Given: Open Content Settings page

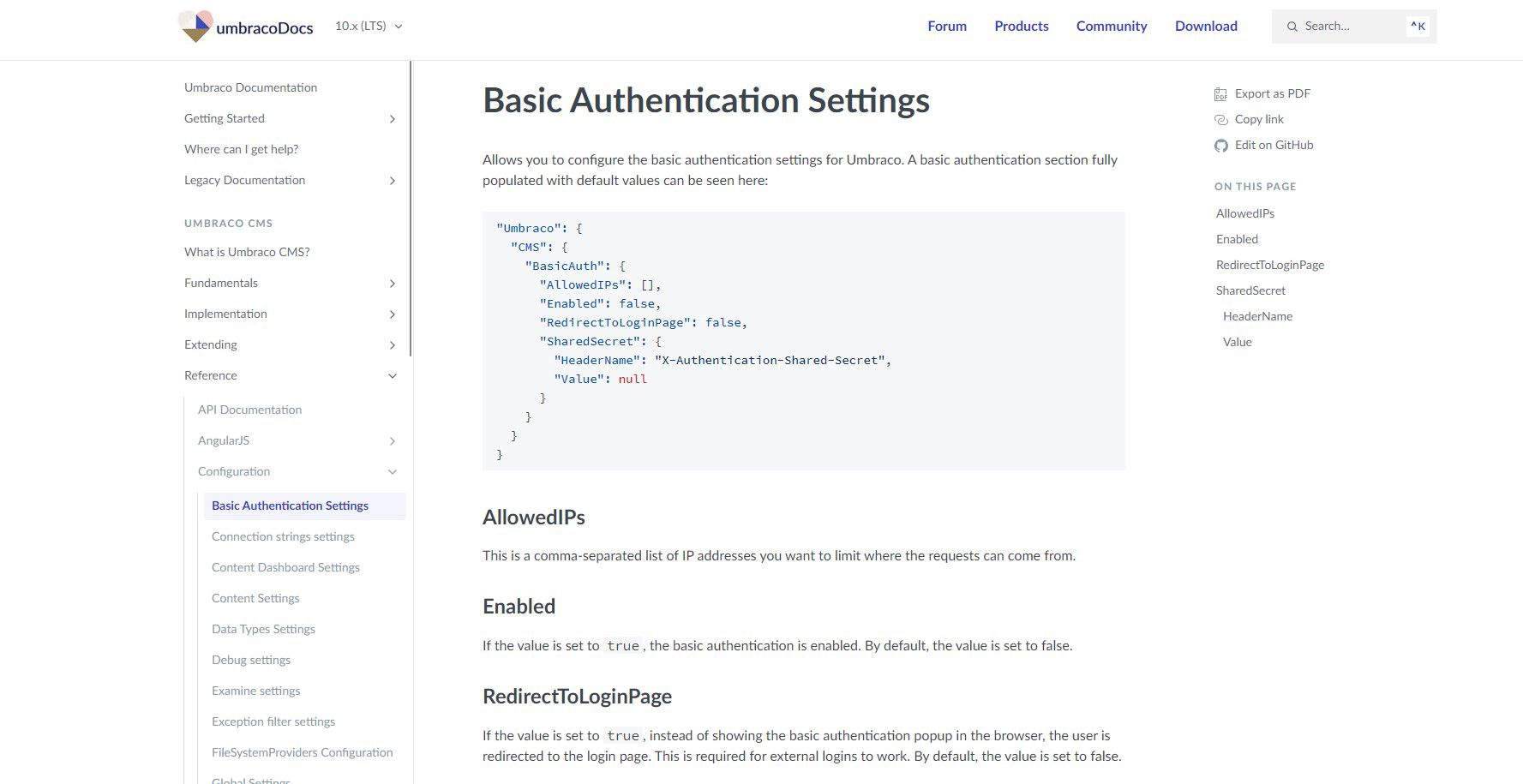Looking at the screenshot, I should 255,598.
